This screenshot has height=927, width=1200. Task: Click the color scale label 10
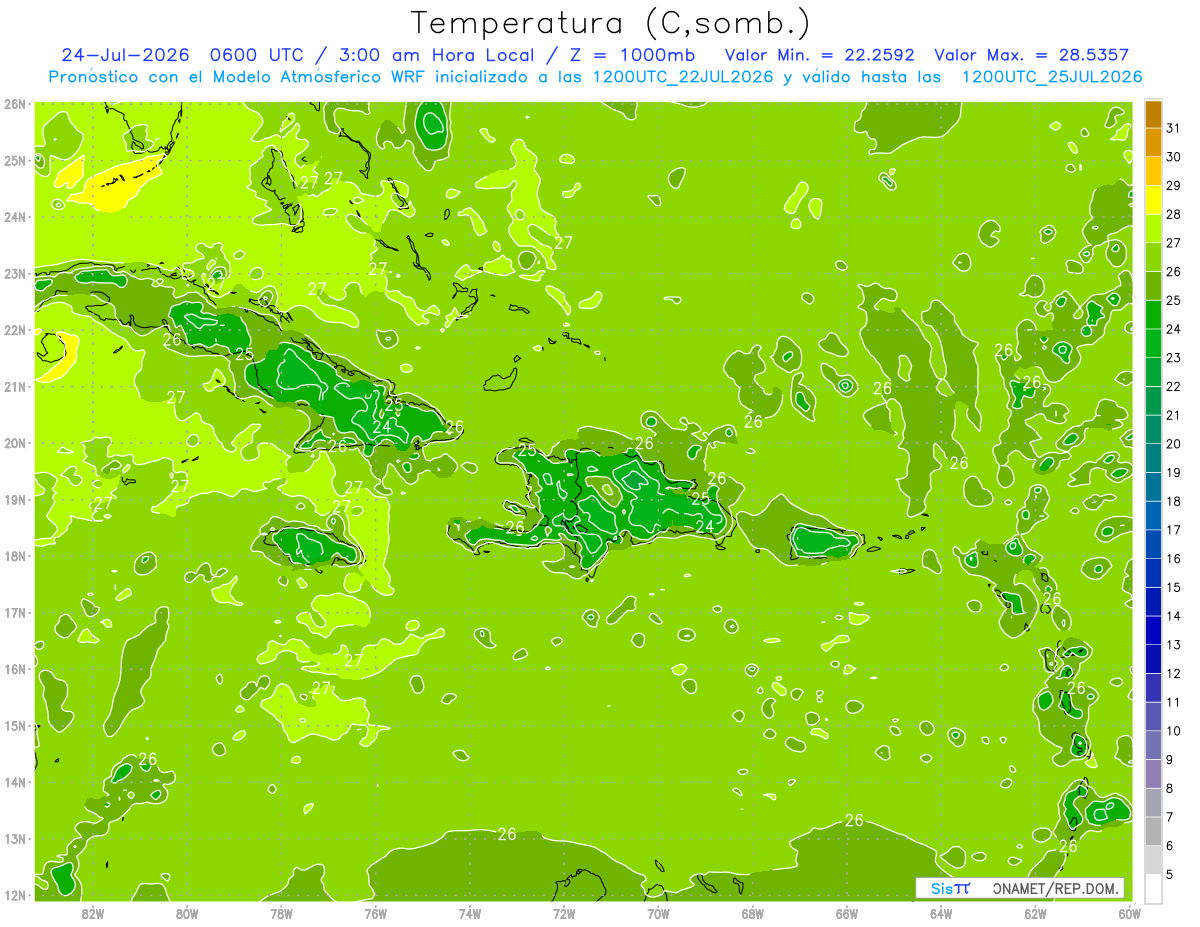coord(1173,731)
